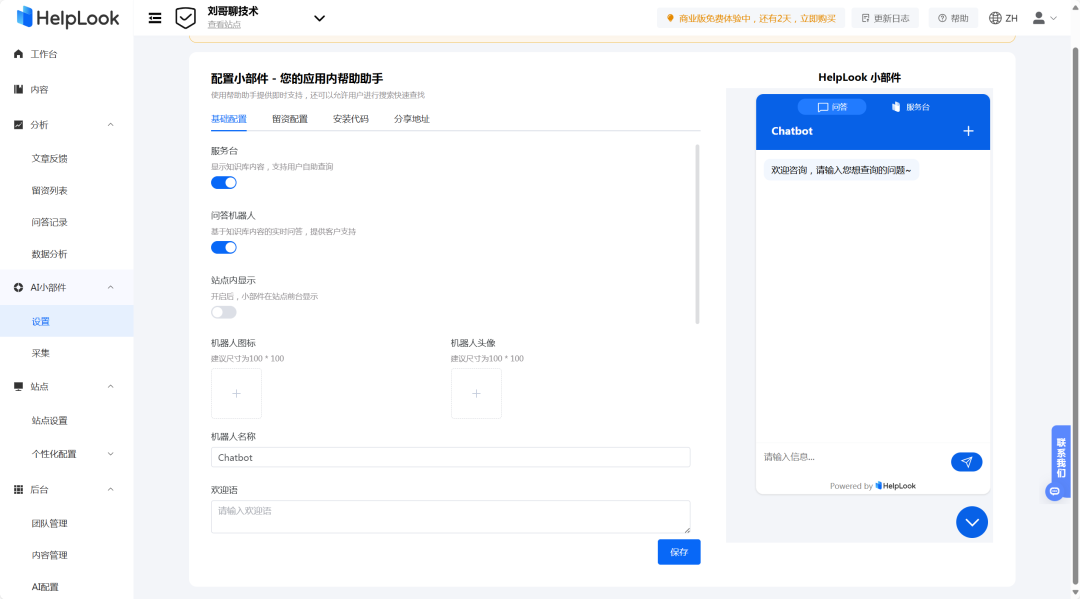The image size is (1080, 599).
Task: Click the HelpLook logo
Action: [68, 18]
